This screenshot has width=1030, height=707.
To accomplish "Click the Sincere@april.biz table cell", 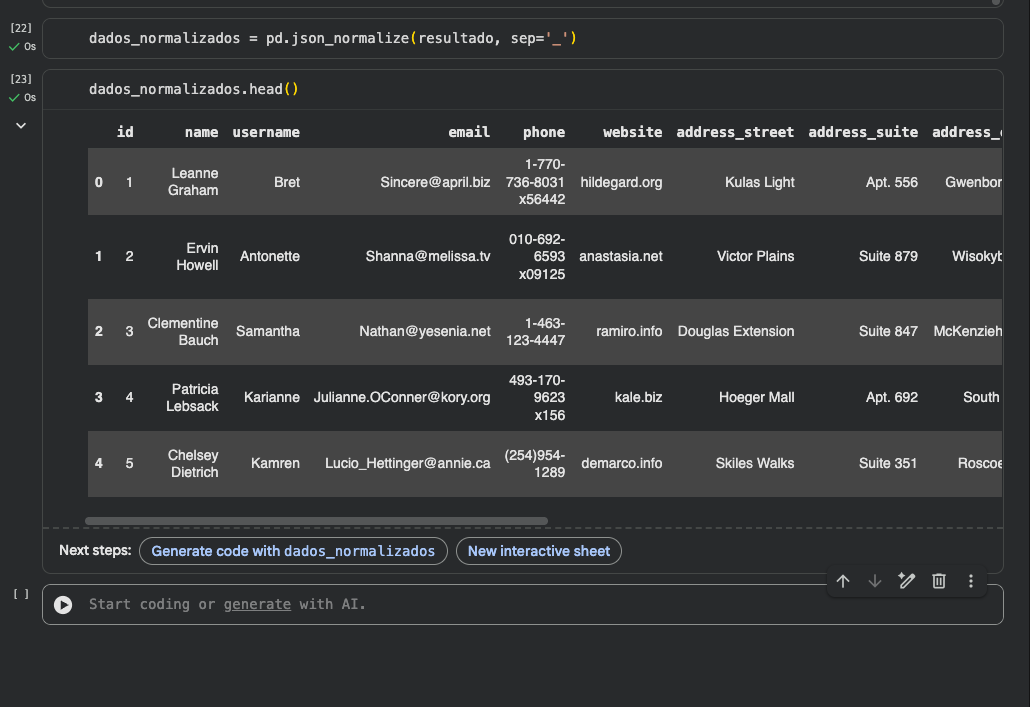I will click(x=435, y=182).
